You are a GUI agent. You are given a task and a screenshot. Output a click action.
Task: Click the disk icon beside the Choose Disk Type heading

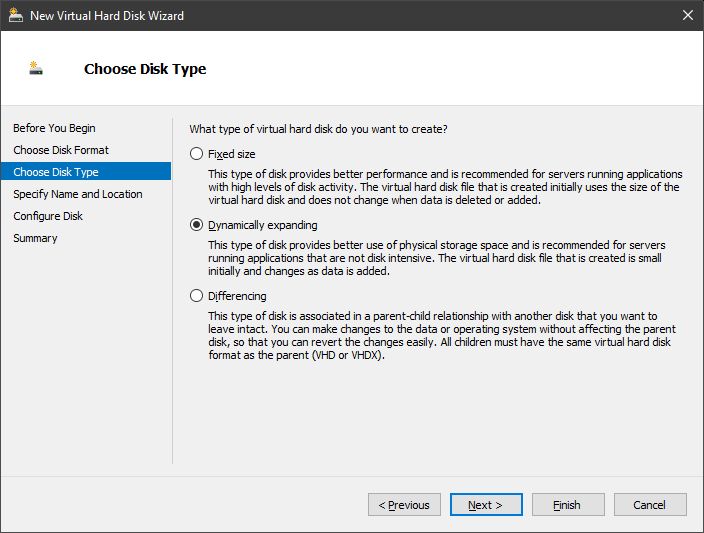tap(36, 68)
